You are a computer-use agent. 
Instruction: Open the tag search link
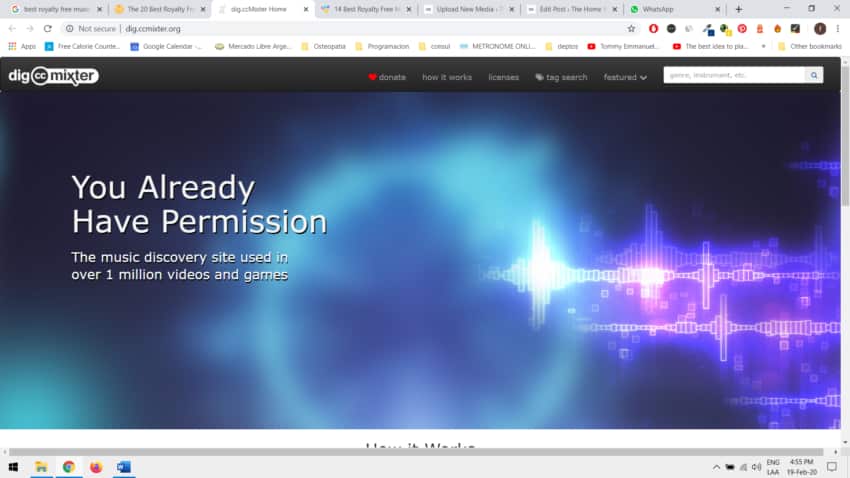tap(561, 77)
